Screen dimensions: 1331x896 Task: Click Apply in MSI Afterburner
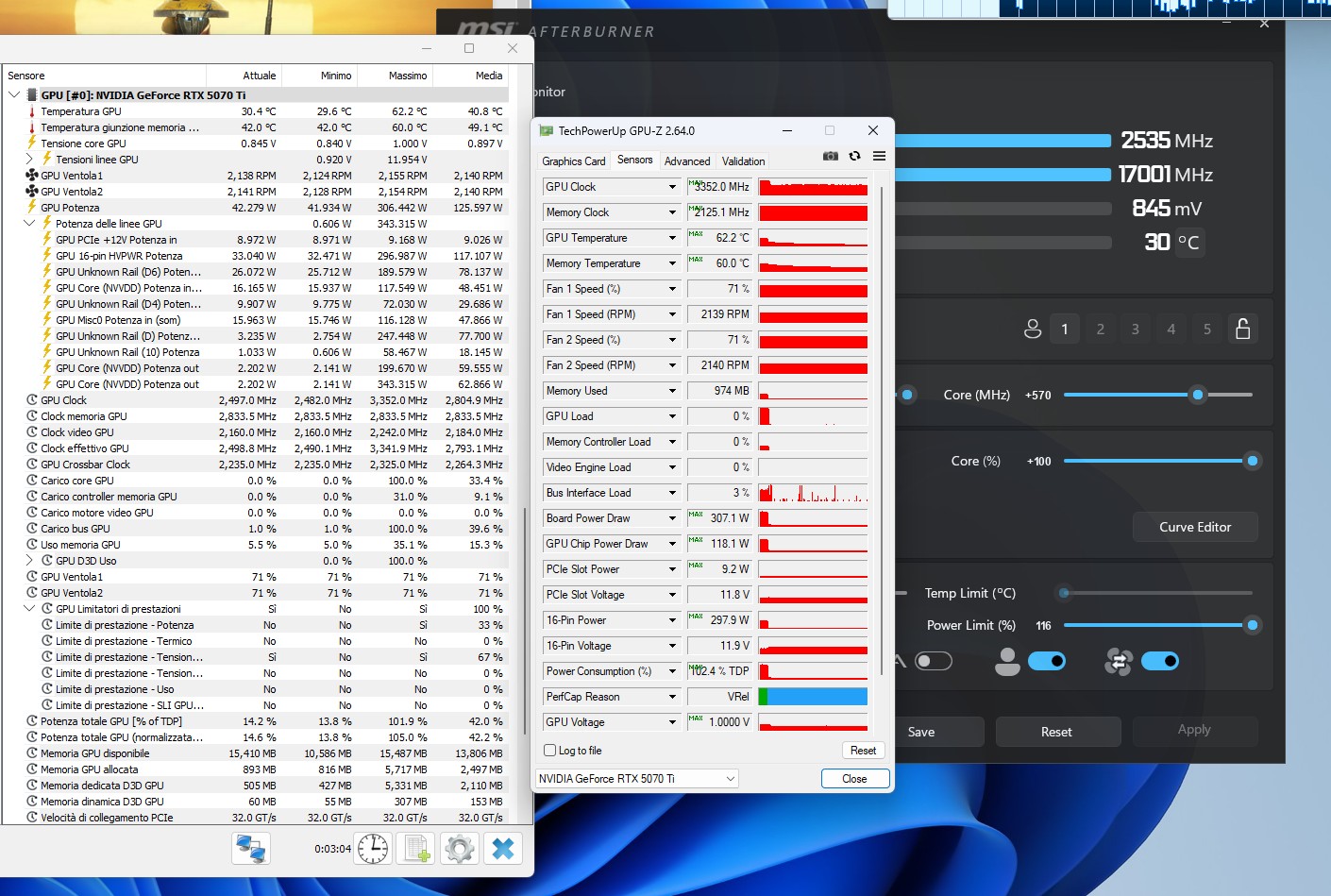pos(1194,730)
